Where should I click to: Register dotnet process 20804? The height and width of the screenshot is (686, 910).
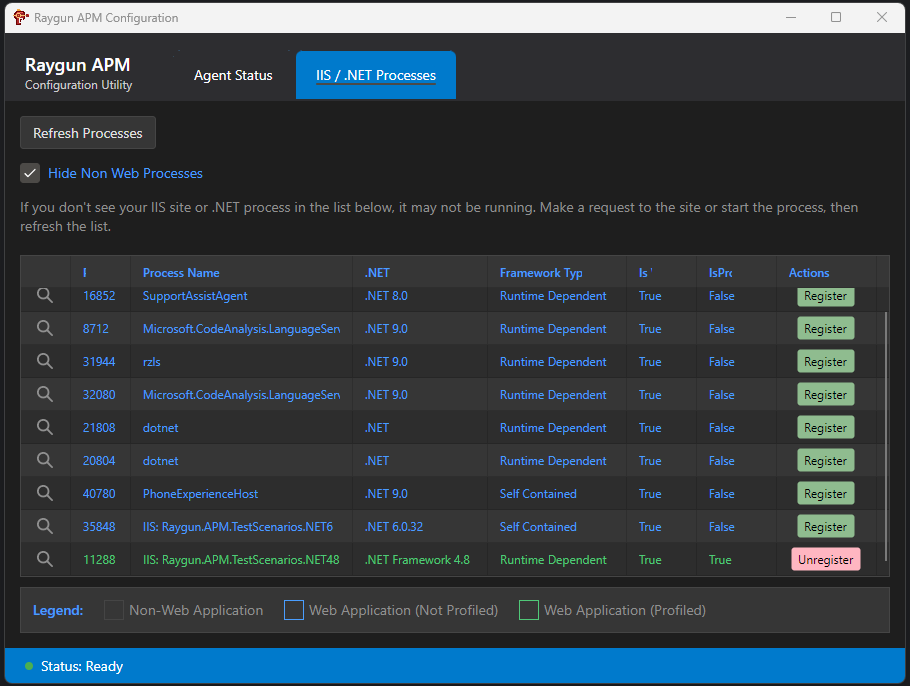pos(825,461)
